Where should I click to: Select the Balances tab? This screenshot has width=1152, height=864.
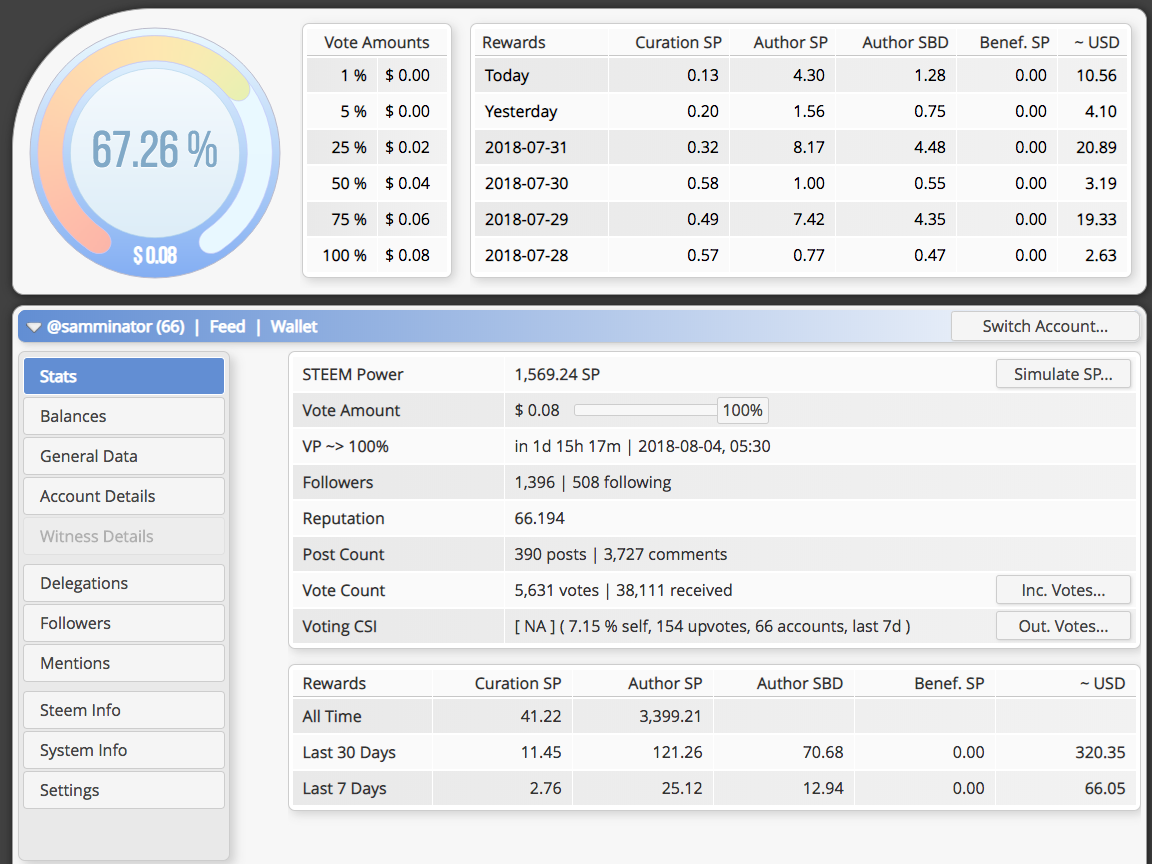[x=124, y=416]
